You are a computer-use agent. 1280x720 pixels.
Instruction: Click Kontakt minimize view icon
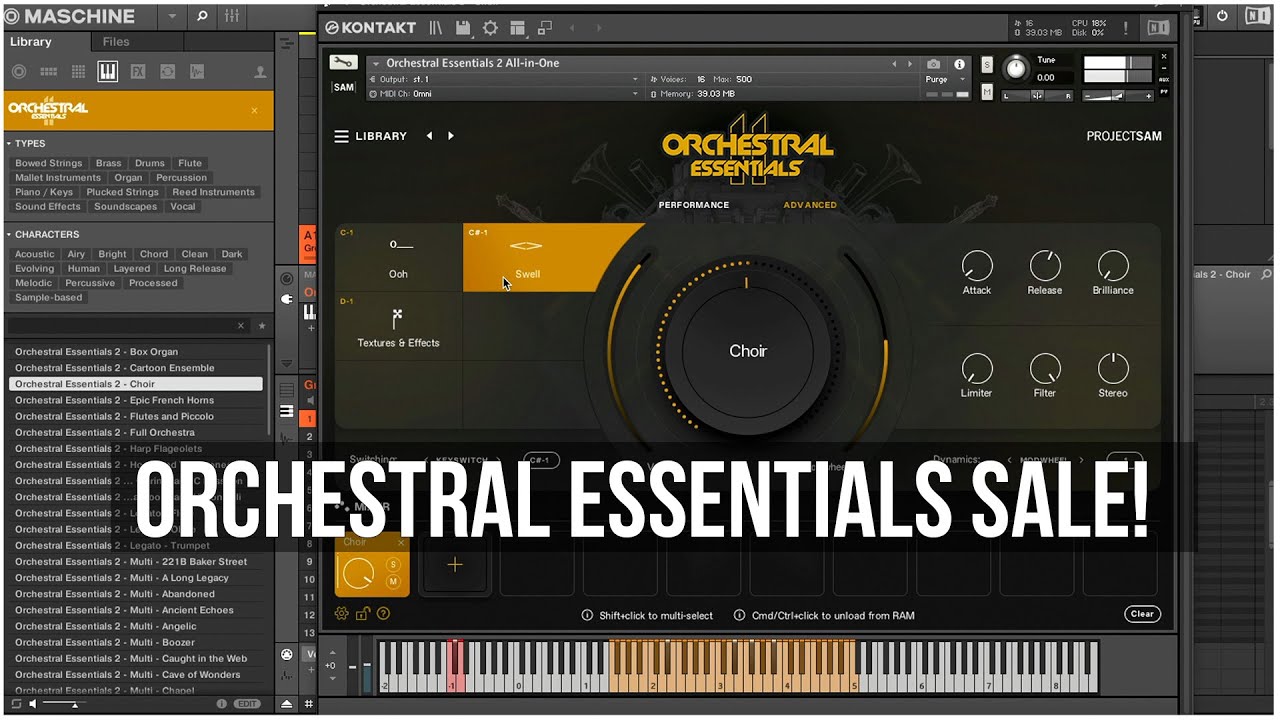[x=545, y=28]
